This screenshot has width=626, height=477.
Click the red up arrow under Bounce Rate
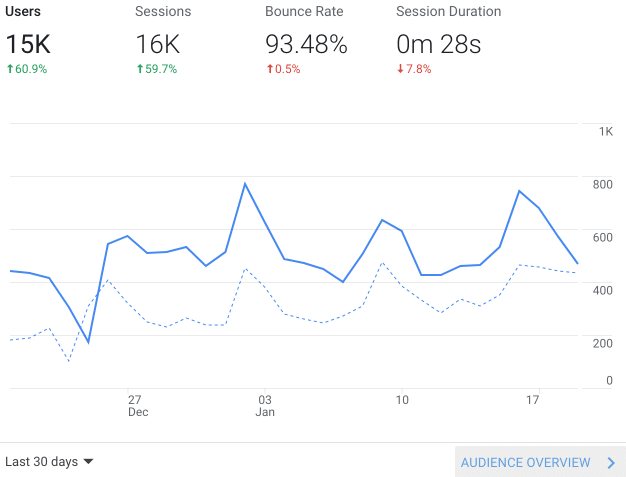[270, 69]
